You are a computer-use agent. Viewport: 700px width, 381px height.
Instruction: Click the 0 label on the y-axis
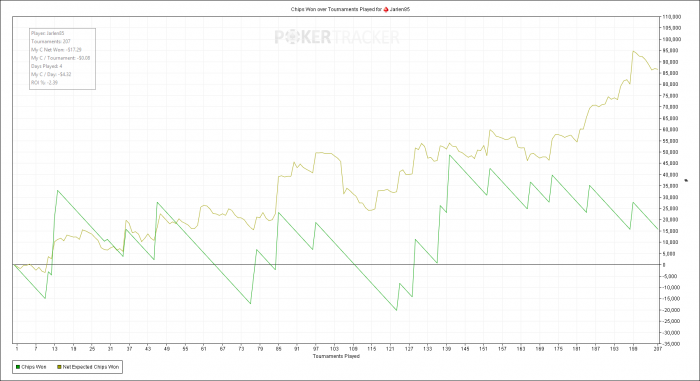(x=664, y=265)
